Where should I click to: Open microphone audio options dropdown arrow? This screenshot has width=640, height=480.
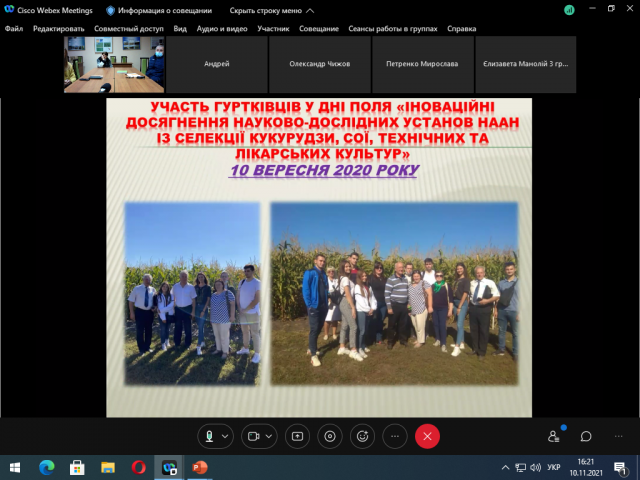click(225, 436)
